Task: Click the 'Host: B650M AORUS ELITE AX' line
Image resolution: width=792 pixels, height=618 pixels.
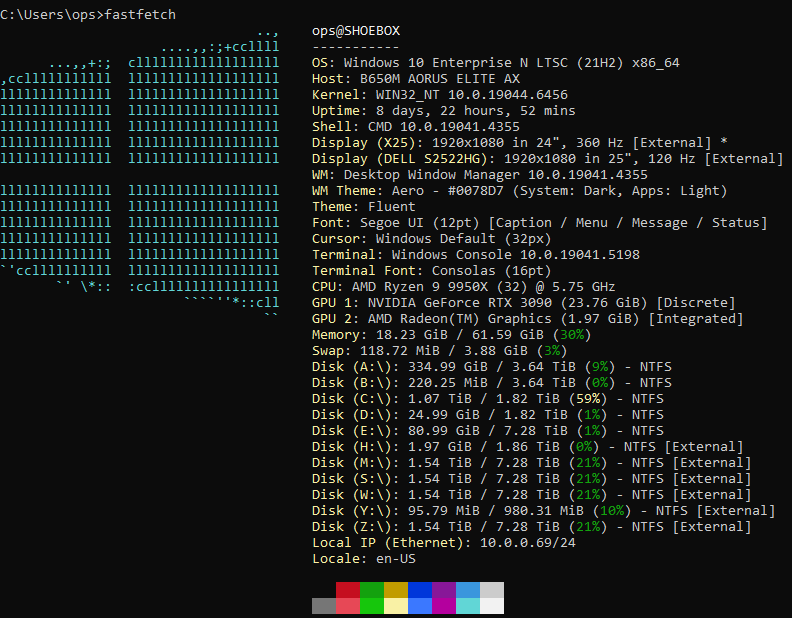Action: click(416, 79)
